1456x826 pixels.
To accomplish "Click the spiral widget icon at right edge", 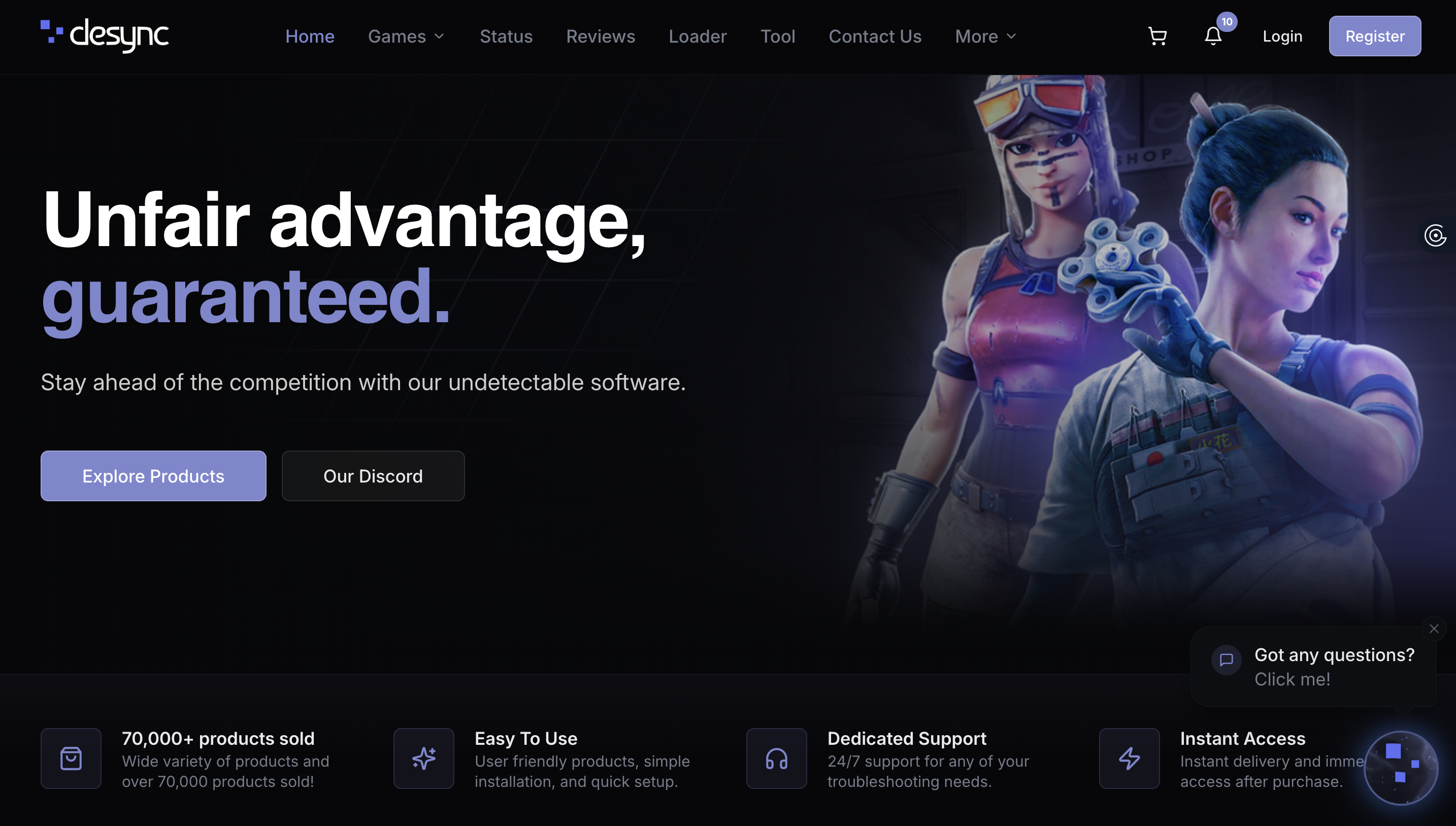I will point(1436,235).
